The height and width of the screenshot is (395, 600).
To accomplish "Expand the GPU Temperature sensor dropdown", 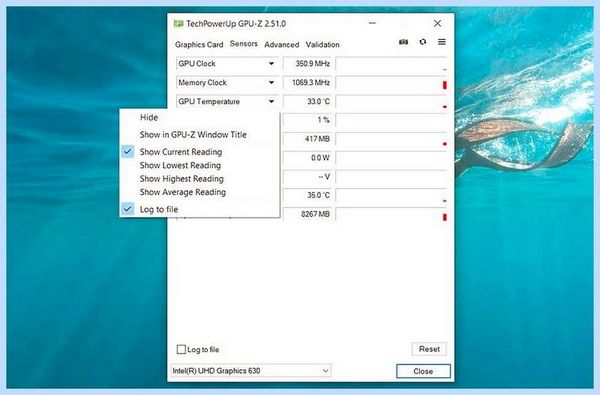I will pos(271,101).
